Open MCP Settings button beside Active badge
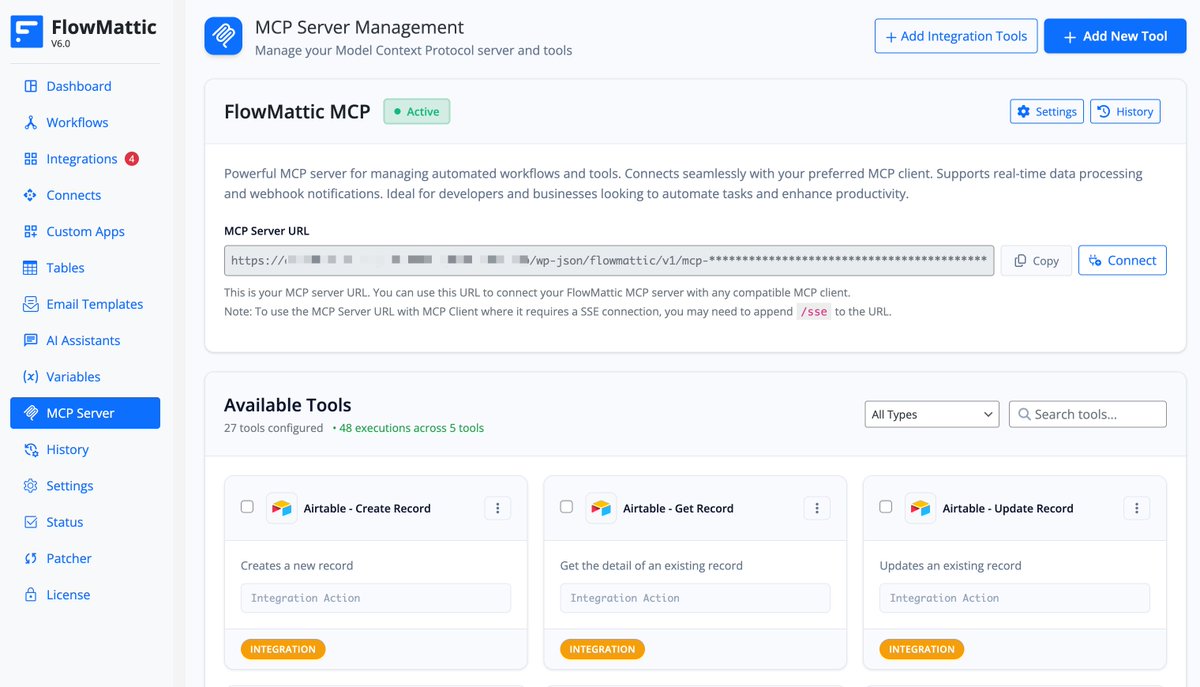Screen dimensions: 1200x687 (x=1047, y=111)
